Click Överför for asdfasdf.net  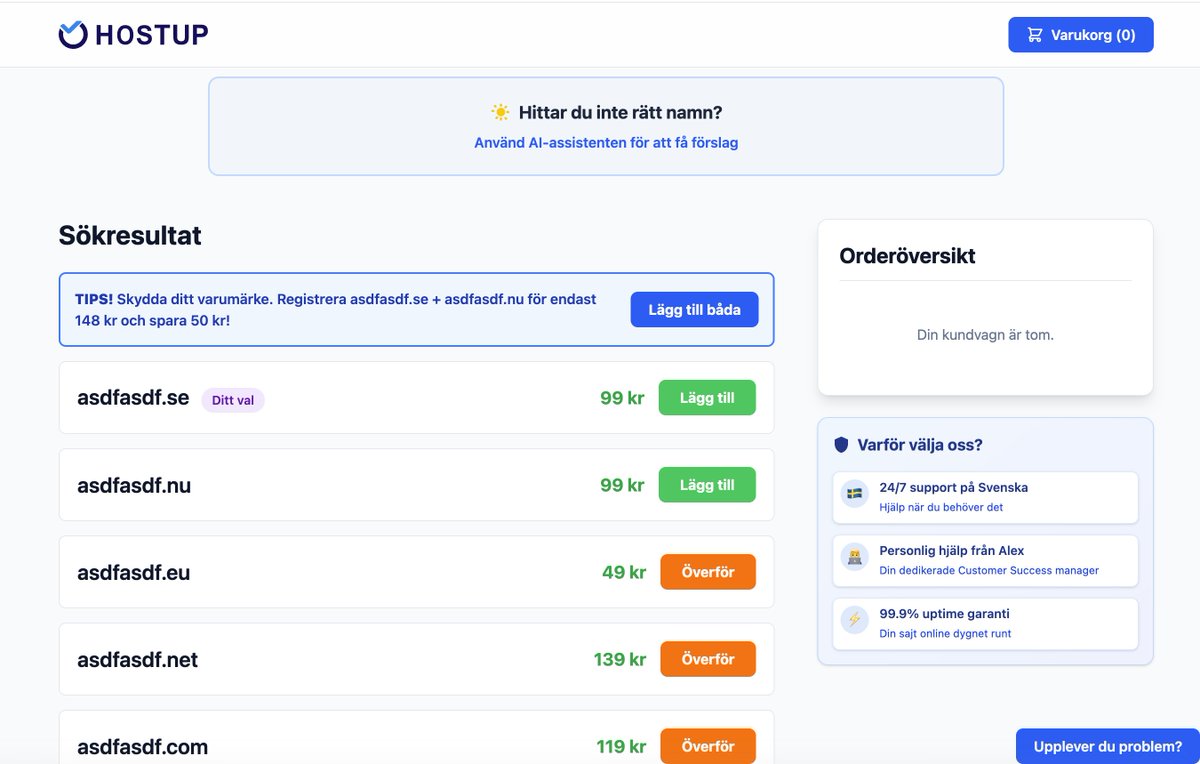708,659
